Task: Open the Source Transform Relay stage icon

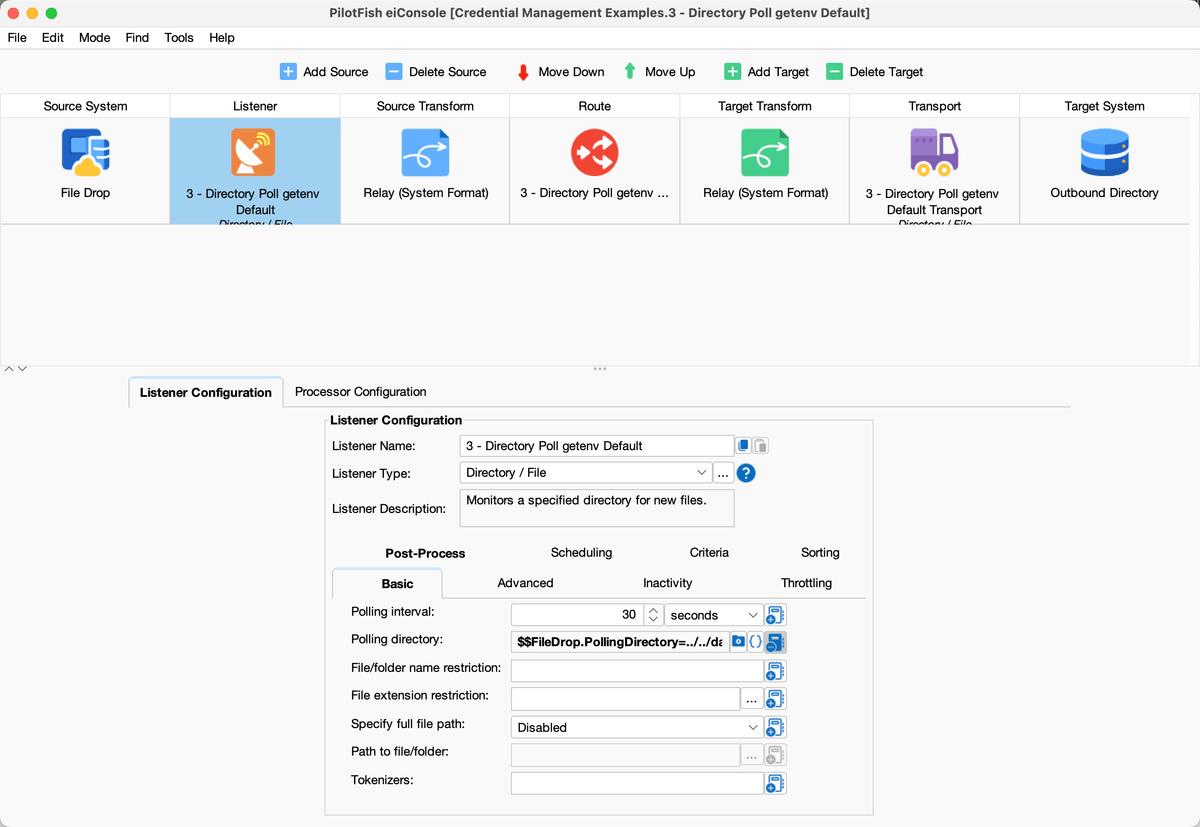Action: tap(425, 153)
